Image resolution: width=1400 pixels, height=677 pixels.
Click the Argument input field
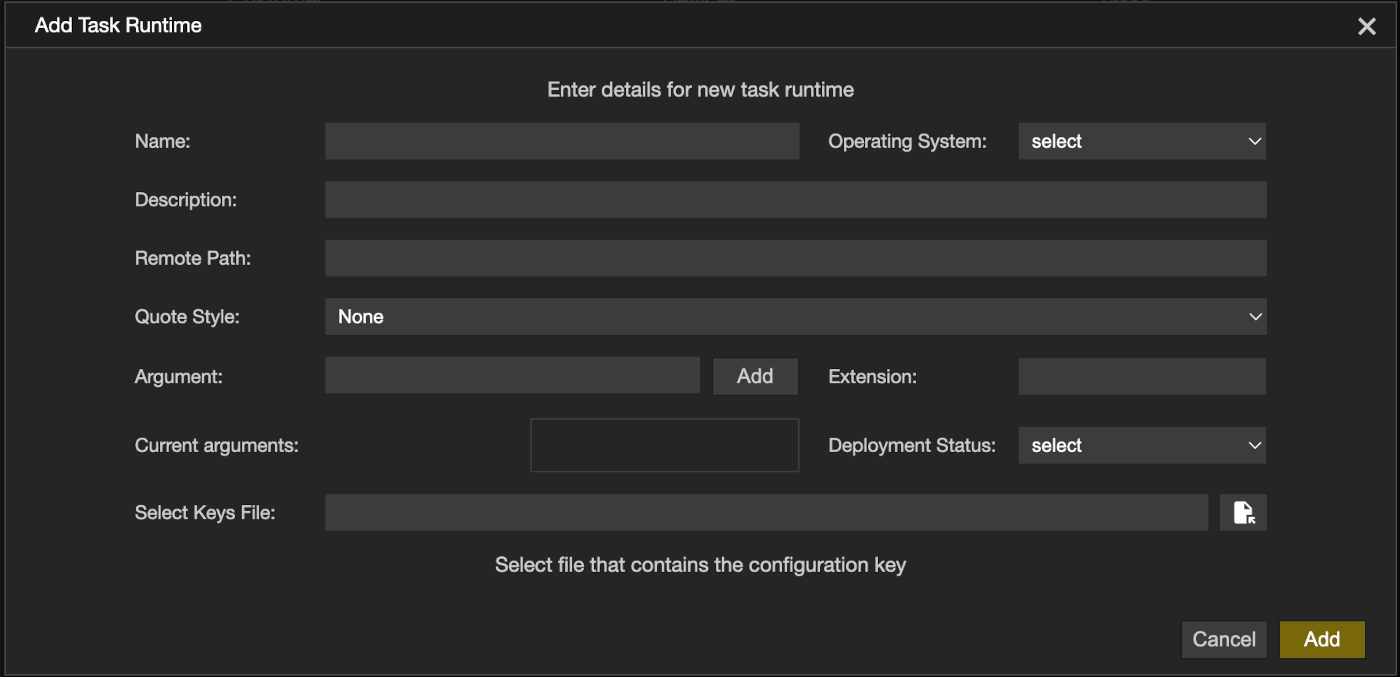pos(512,376)
